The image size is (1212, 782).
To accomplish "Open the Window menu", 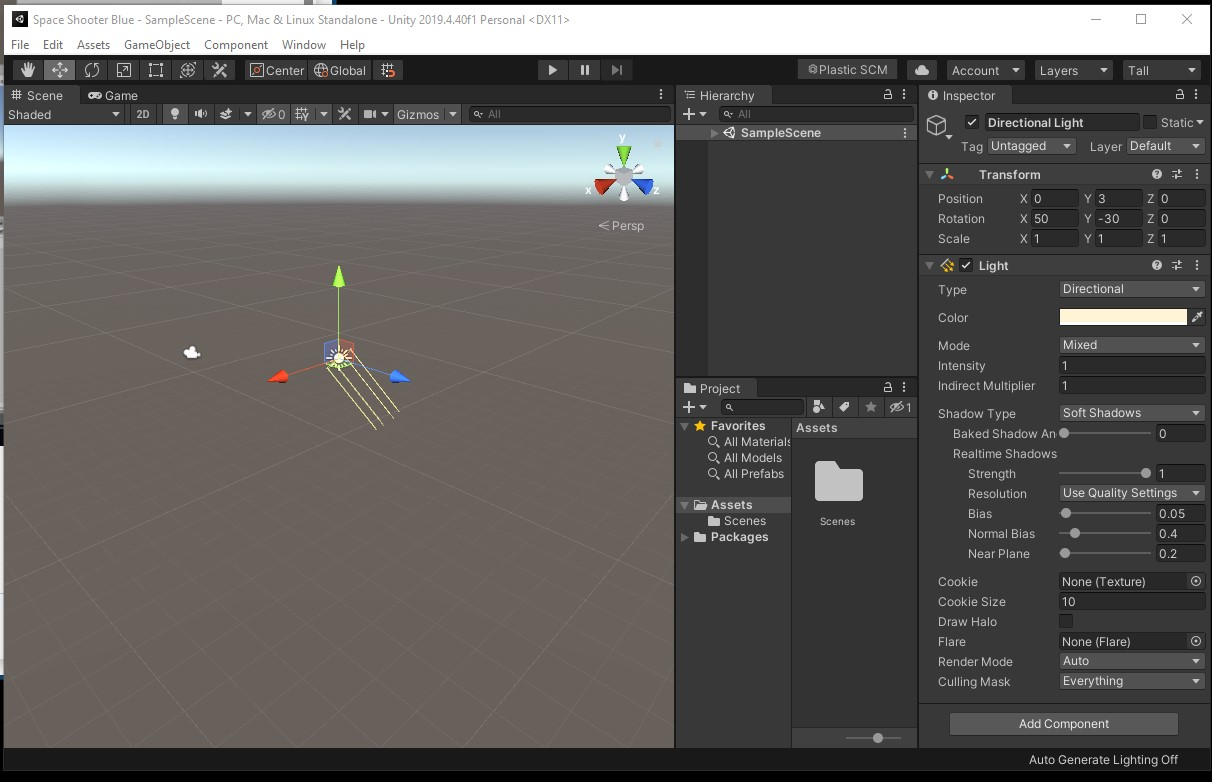I will (304, 45).
